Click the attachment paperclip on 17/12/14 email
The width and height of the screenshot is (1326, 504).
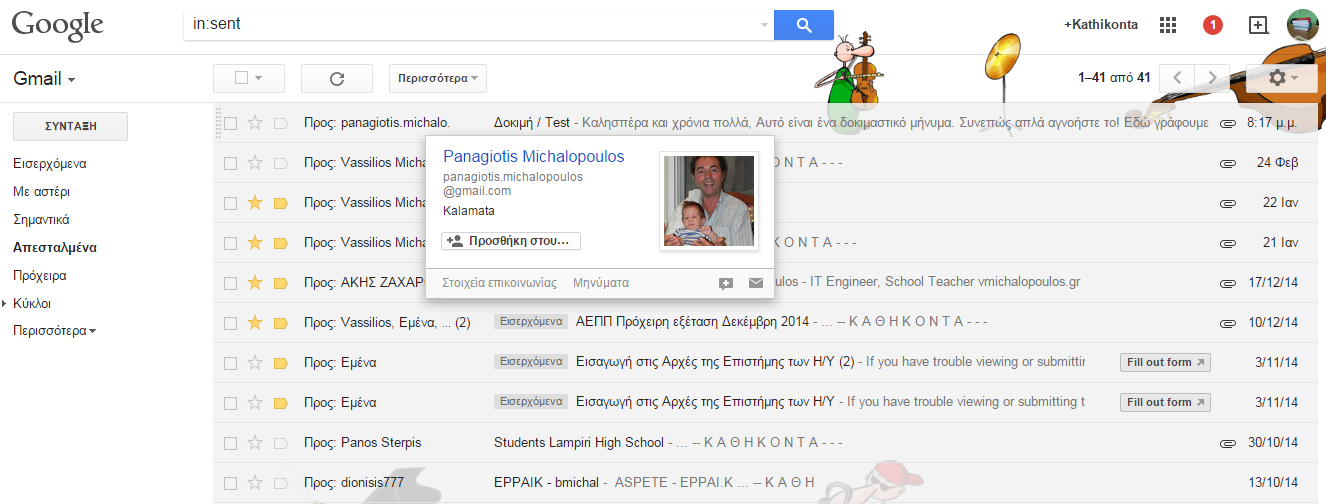tap(1228, 283)
